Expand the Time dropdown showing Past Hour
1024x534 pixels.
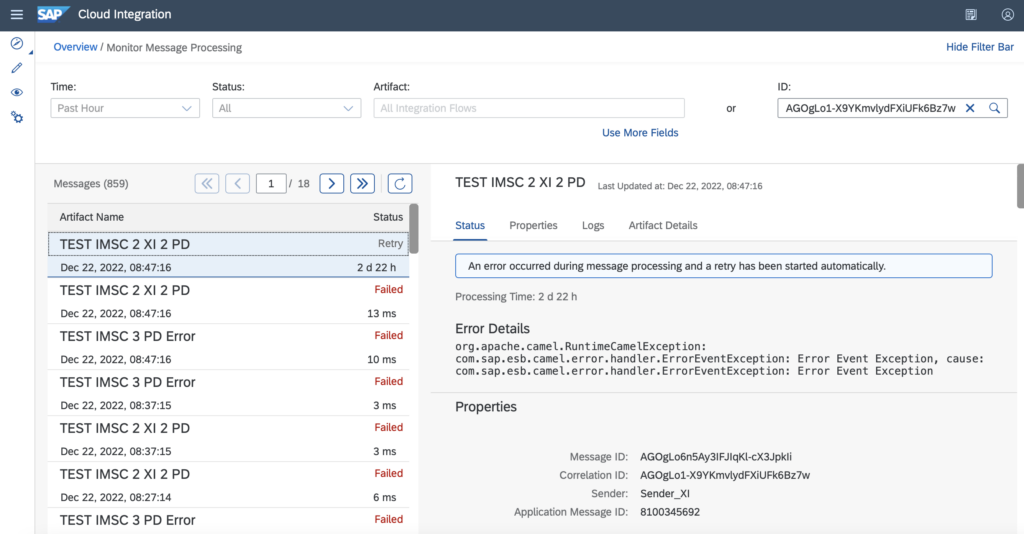point(125,108)
